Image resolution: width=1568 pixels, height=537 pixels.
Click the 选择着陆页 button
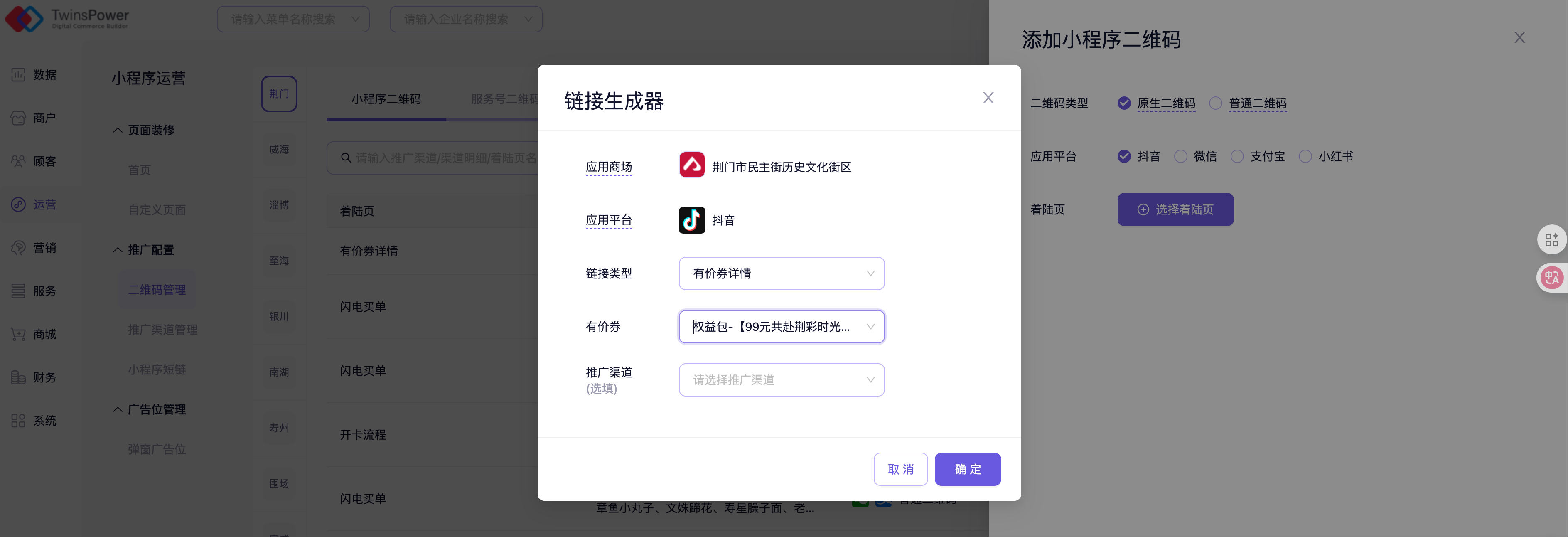point(1175,209)
